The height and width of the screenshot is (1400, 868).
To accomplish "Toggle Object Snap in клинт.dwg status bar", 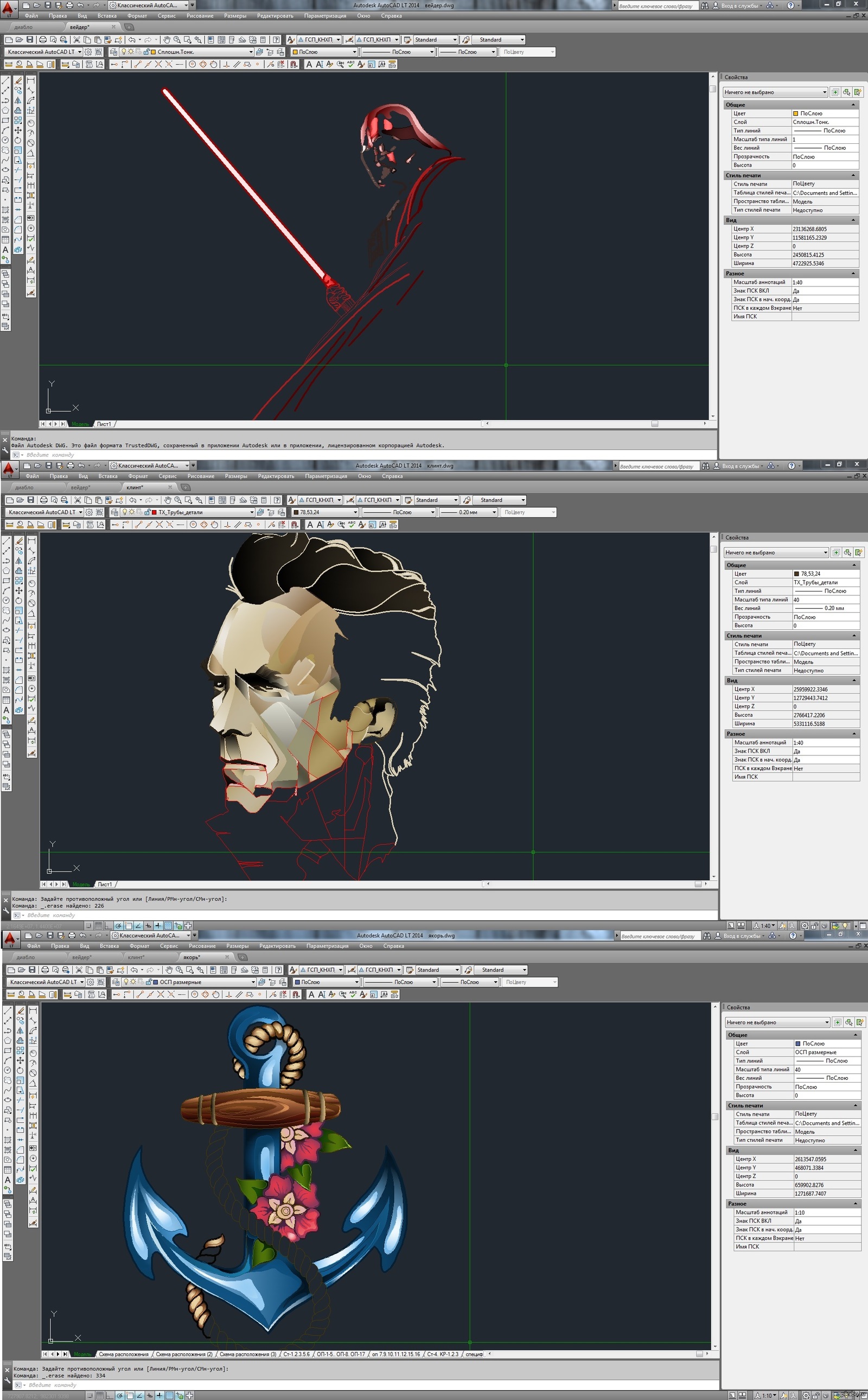I will coord(128,925).
